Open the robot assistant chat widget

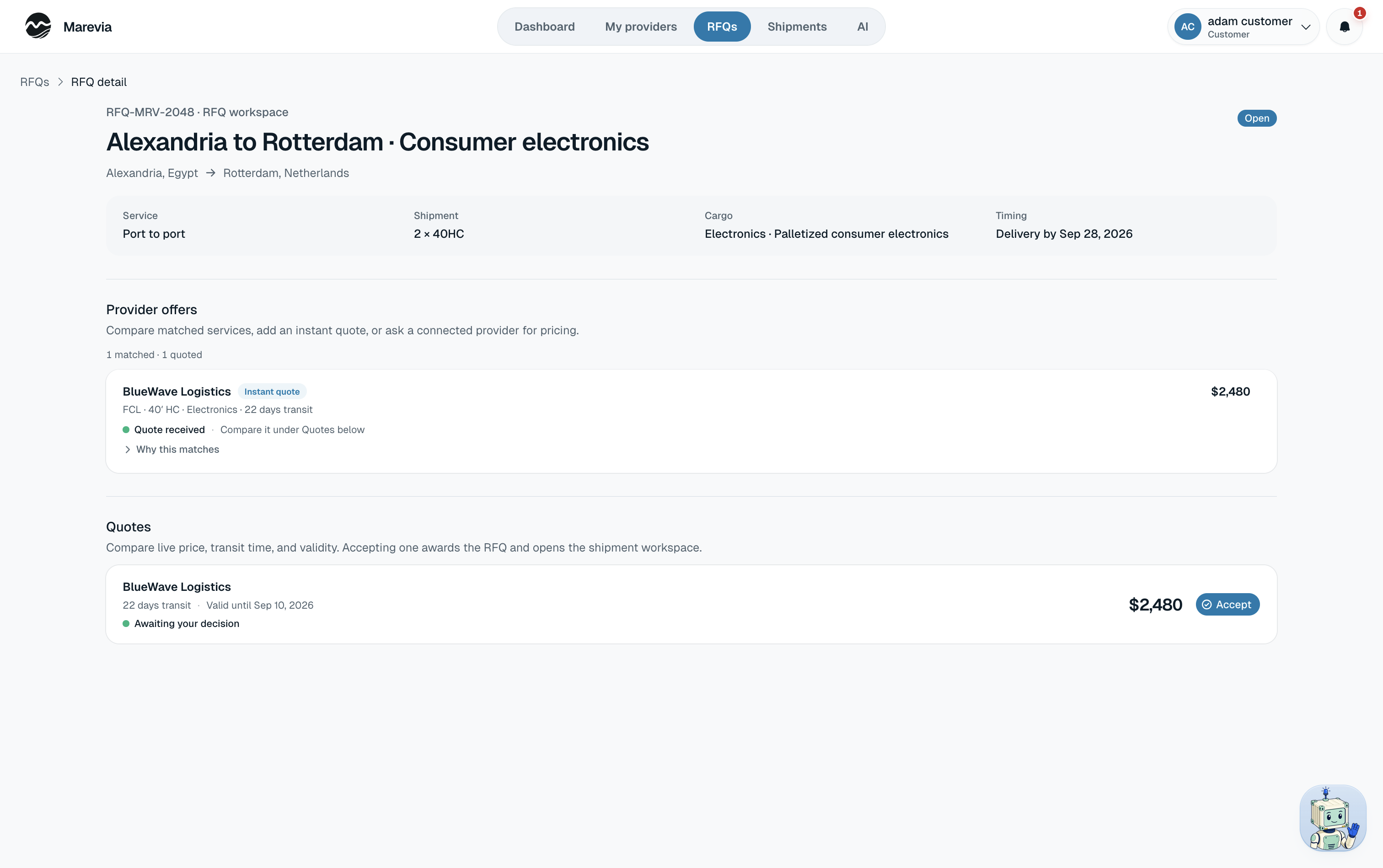[1333, 818]
